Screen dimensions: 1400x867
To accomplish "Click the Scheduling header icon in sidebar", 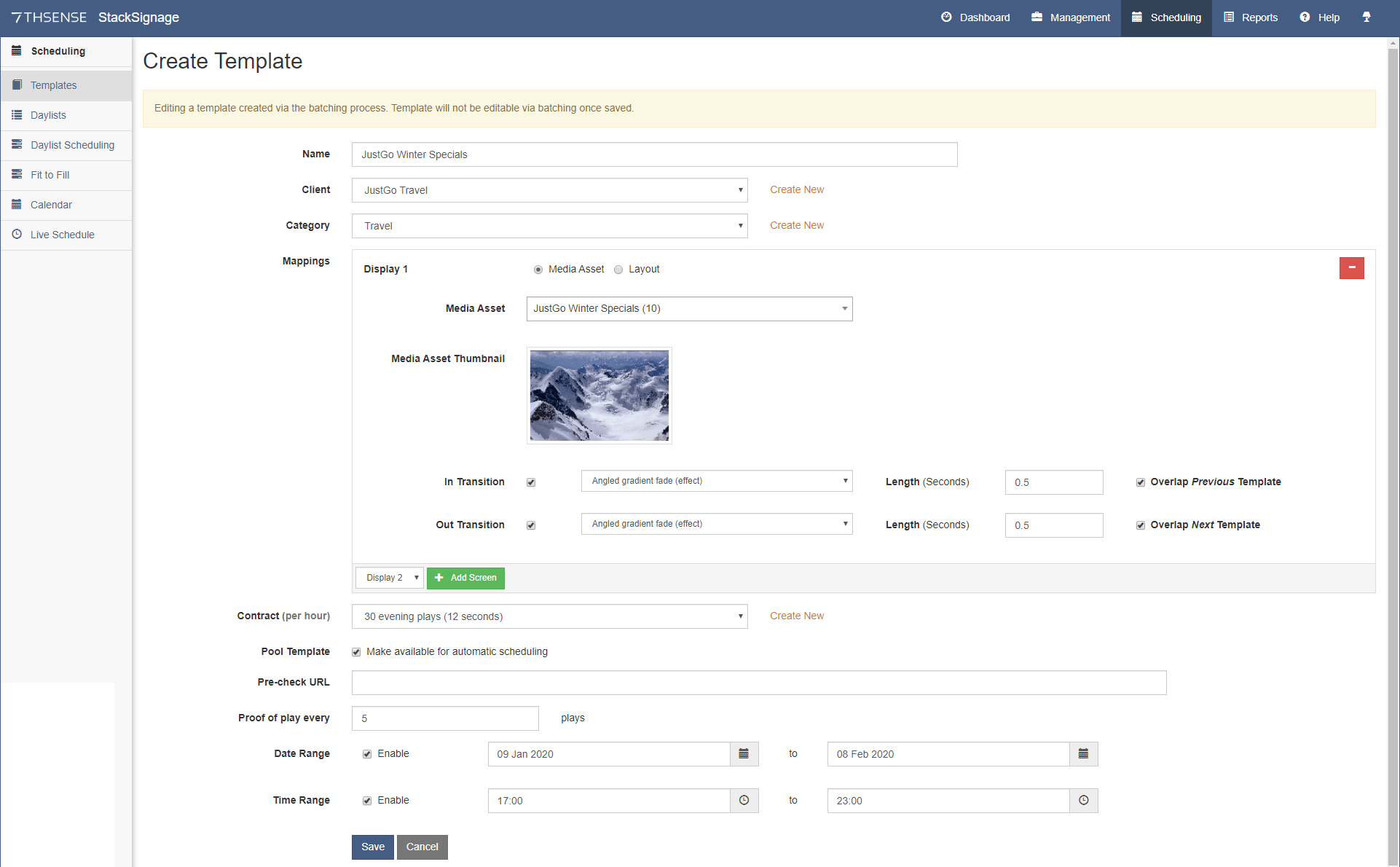I will tap(17, 51).
